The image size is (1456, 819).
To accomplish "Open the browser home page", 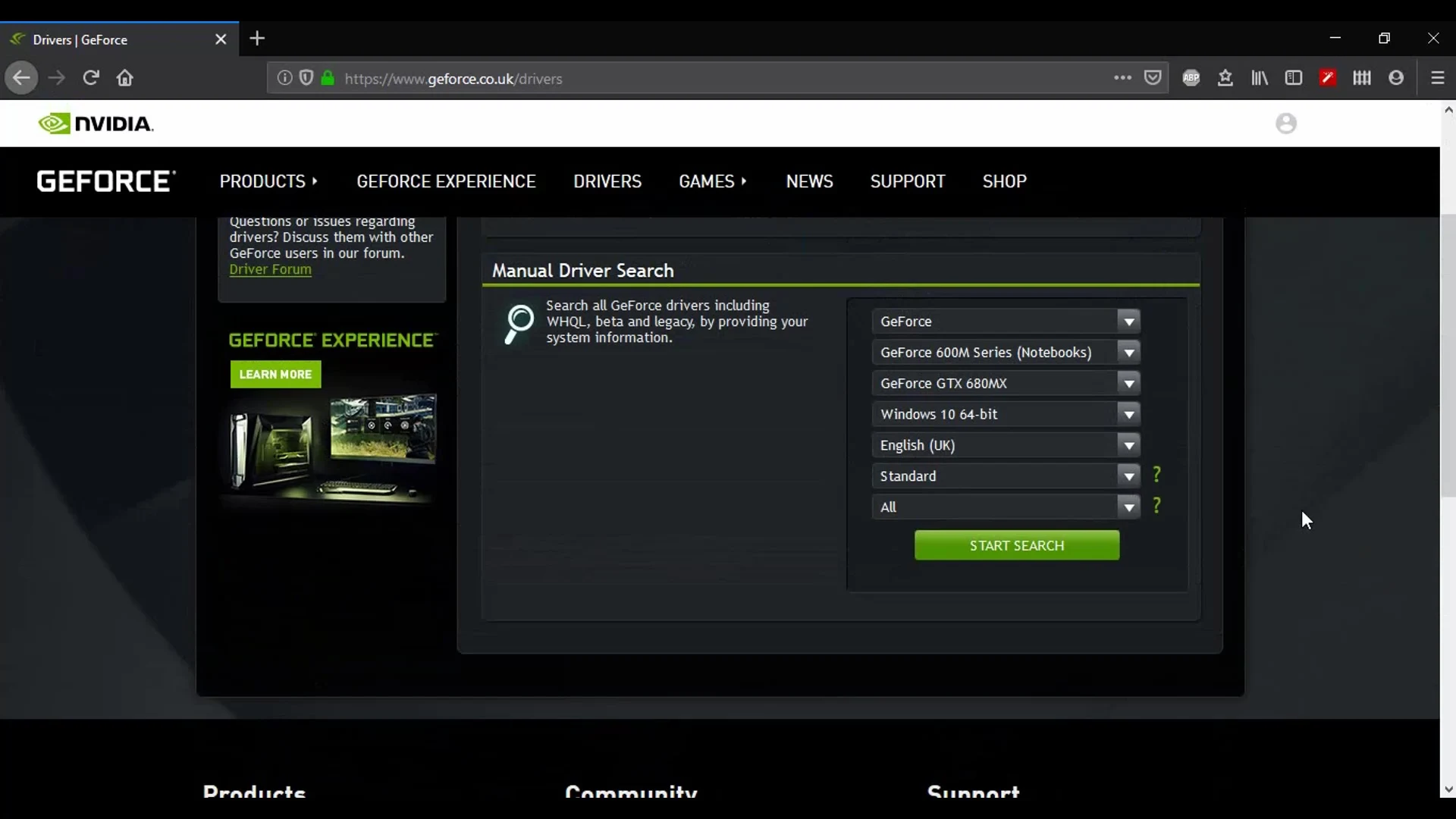I will pos(125,78).
